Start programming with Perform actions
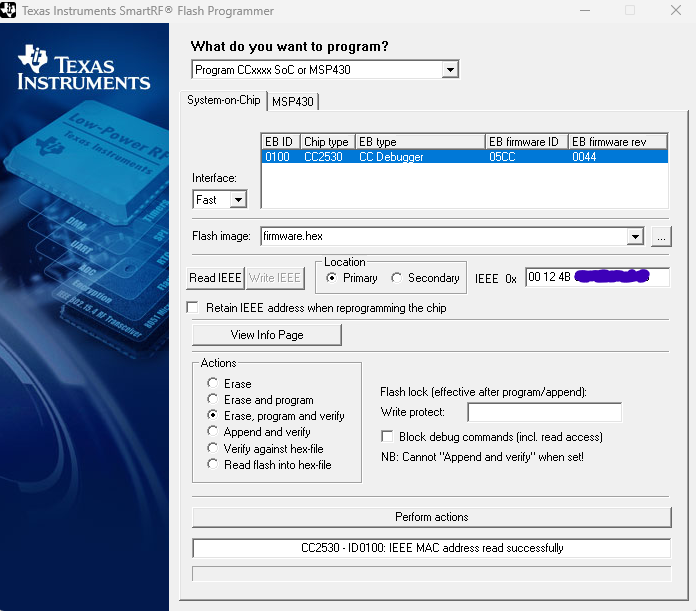 coord(431,517)
